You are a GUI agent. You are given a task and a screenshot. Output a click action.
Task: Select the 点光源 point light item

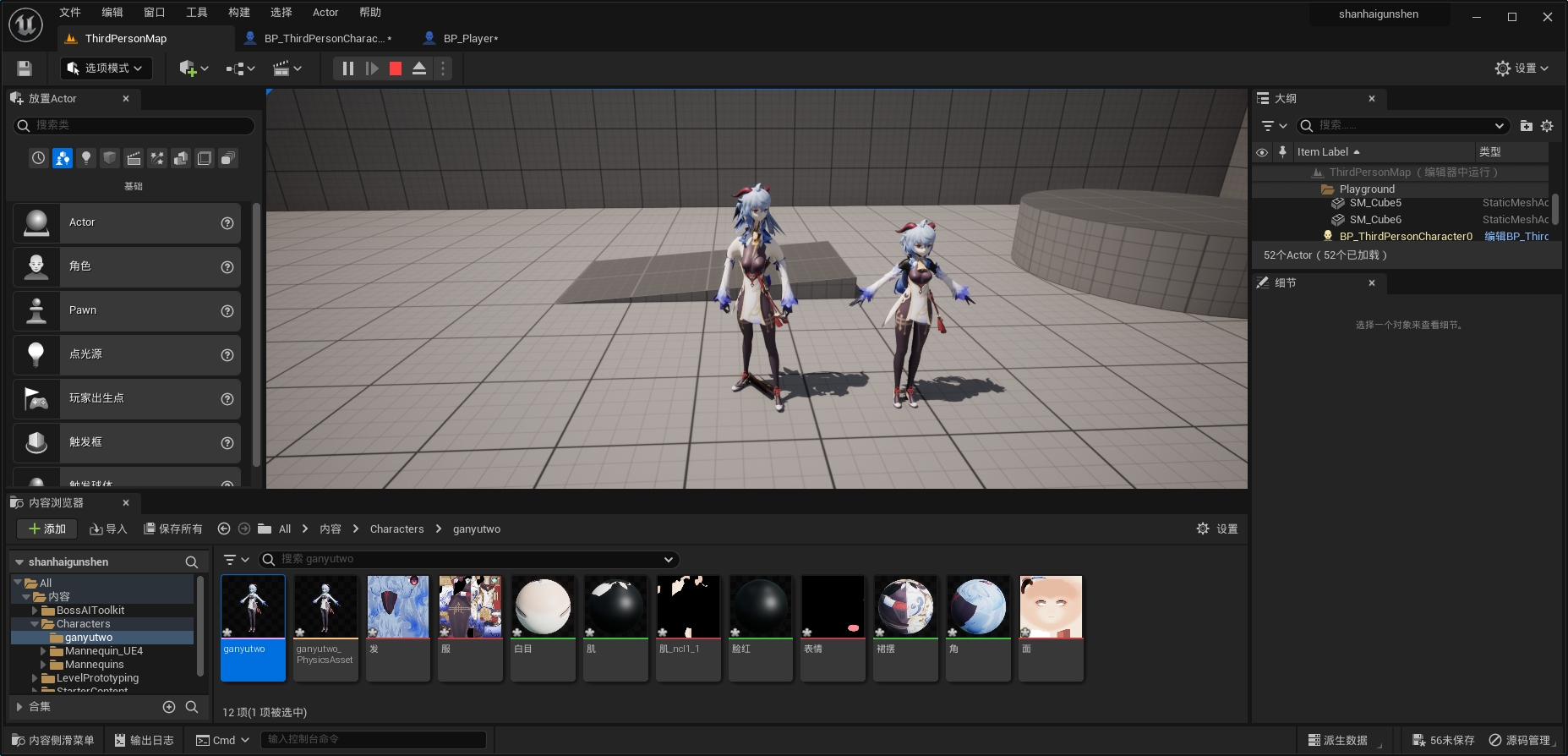pyautogui.click(x=127, y=355)
